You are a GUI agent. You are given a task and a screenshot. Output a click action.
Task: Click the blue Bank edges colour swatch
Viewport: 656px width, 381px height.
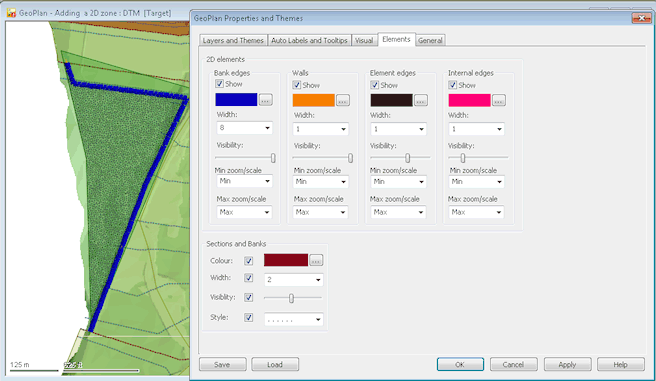coord(236,100)
